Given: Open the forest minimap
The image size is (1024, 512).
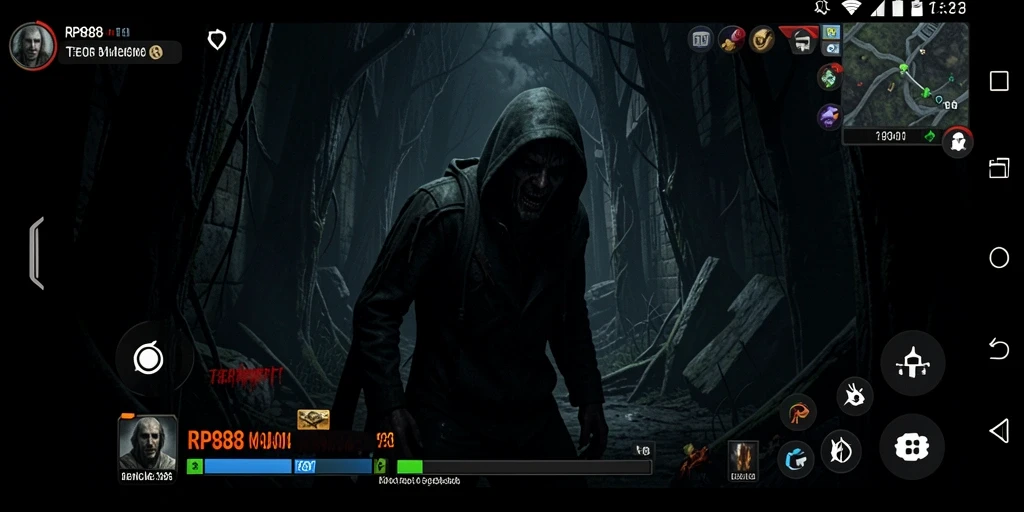Looking at the screenshot, I should (x=906, y=75).
